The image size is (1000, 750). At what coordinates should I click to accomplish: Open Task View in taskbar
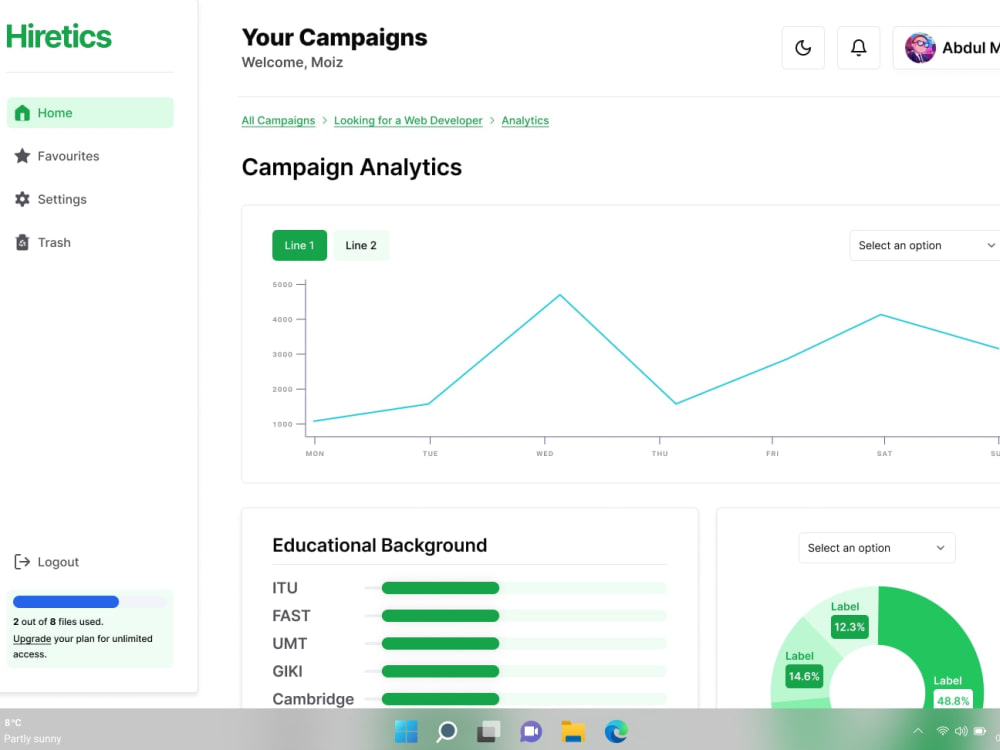click(x=489, y=731)
